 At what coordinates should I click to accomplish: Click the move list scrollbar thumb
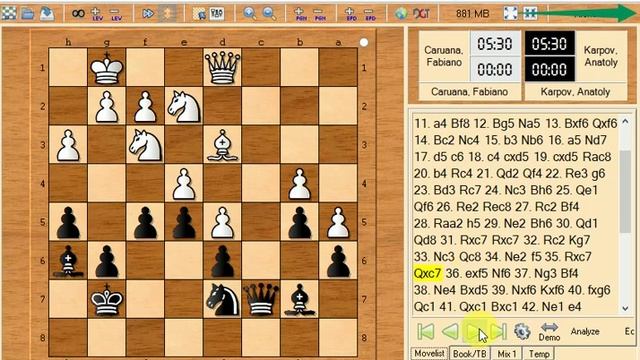625,191
